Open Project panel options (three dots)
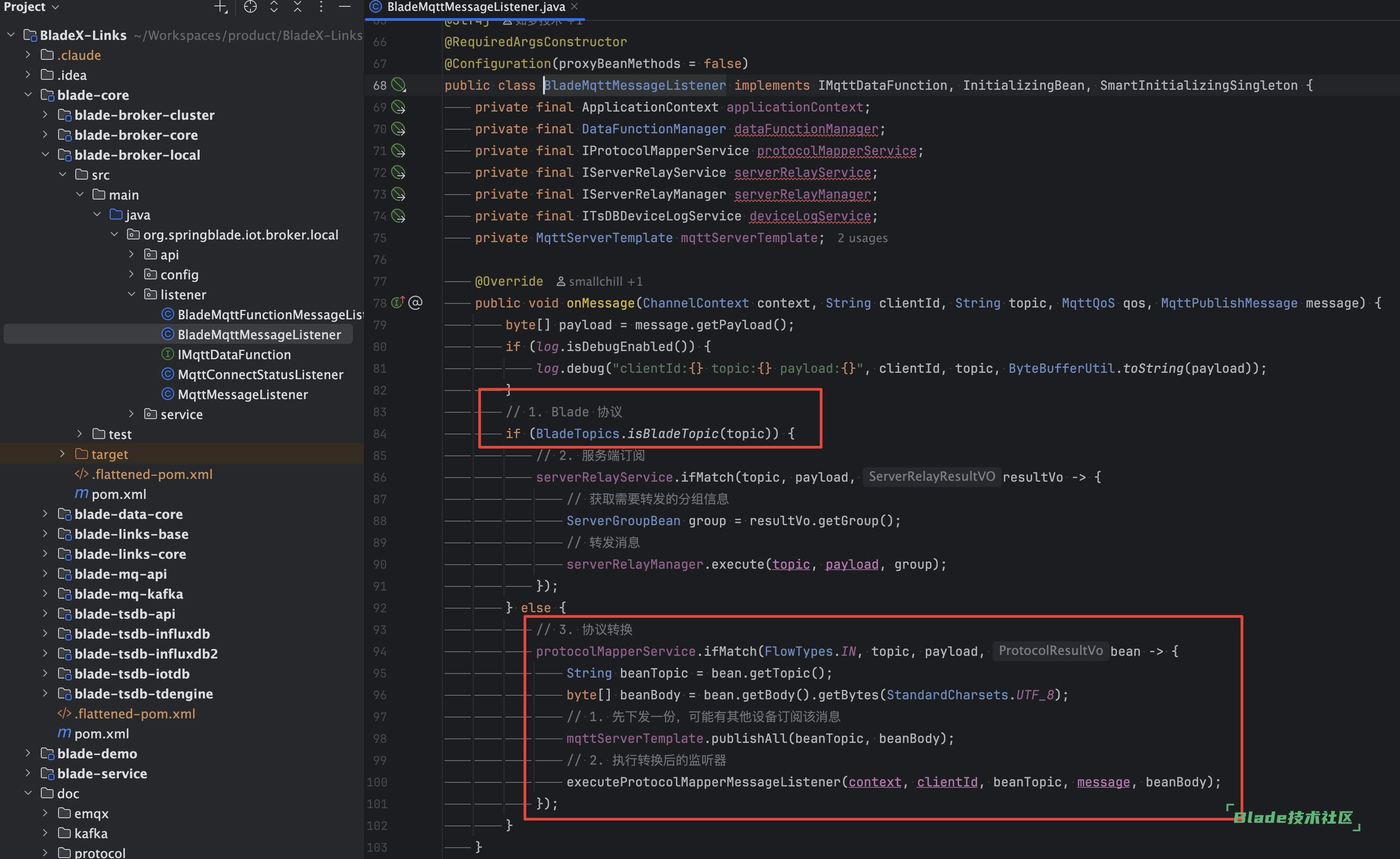 321,7
